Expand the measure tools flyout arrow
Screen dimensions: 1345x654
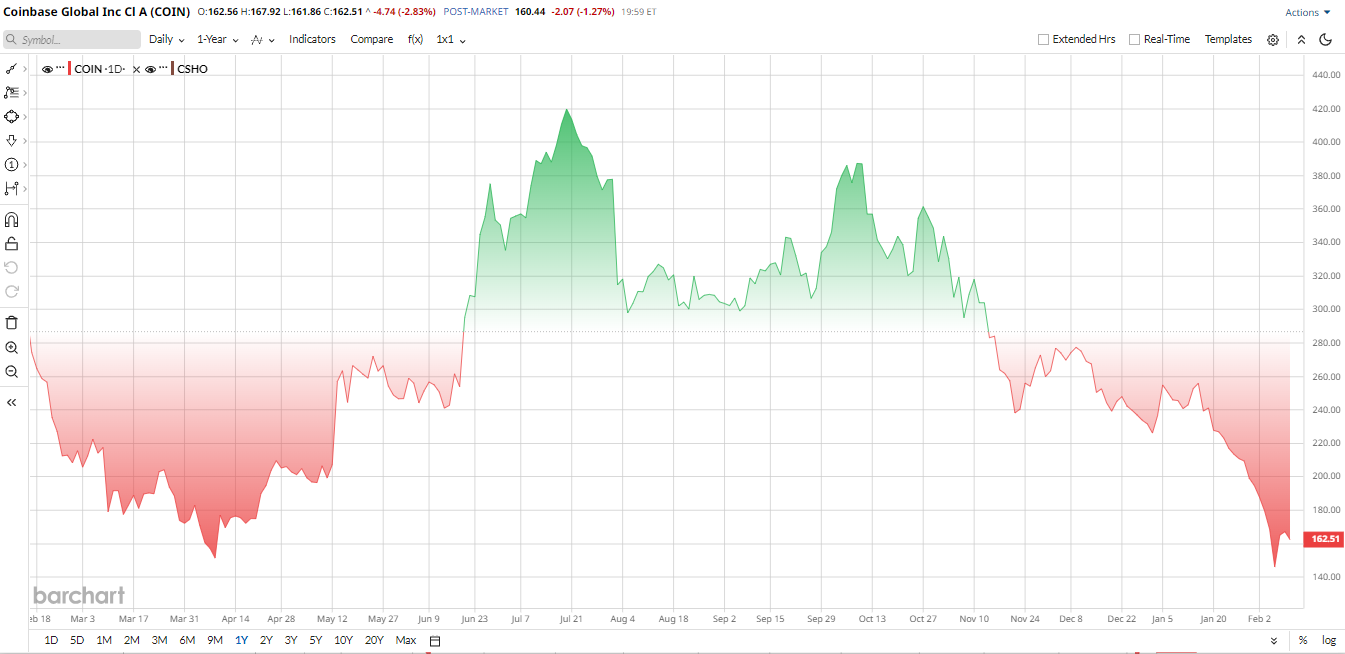click(x=25, y=188)
